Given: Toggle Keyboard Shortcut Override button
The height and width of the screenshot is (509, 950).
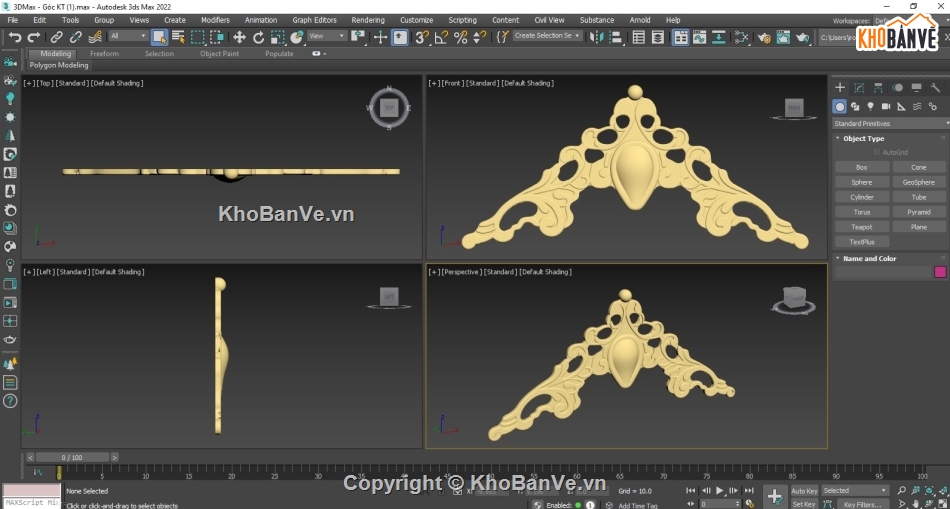Looking at the screenshot, I should [400, 37].
